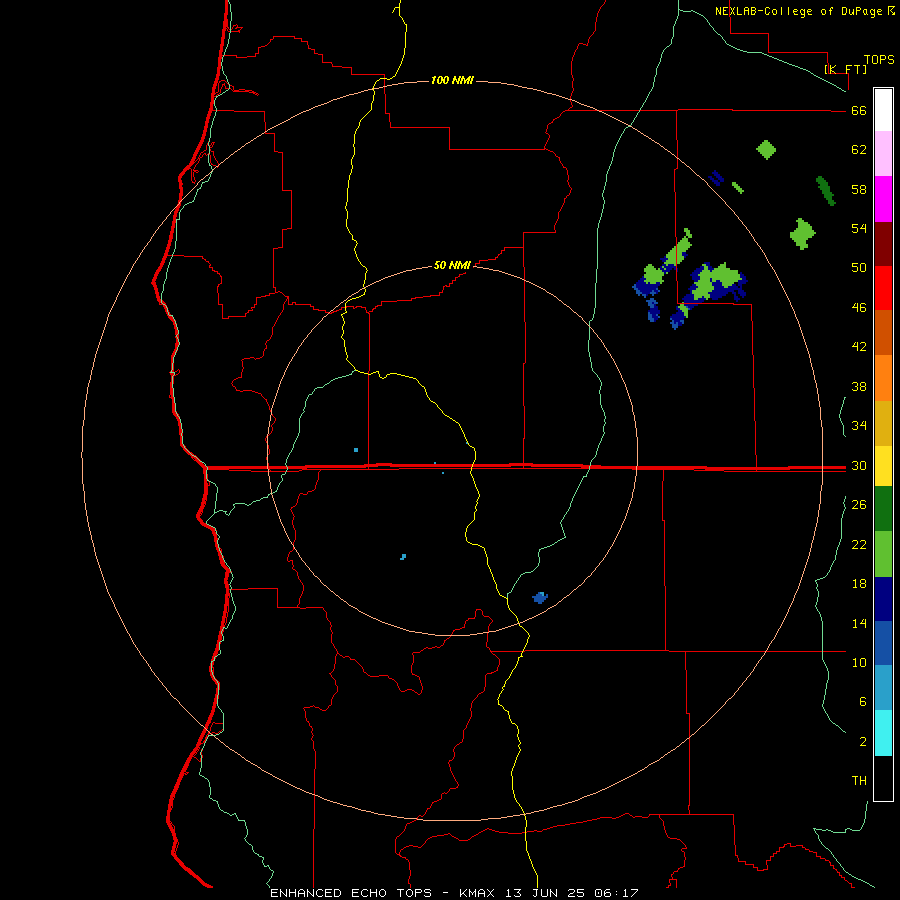Screen dimensions: 900x900
Task: Select the bright red legend swatch
Action: [x=883, y=288]
